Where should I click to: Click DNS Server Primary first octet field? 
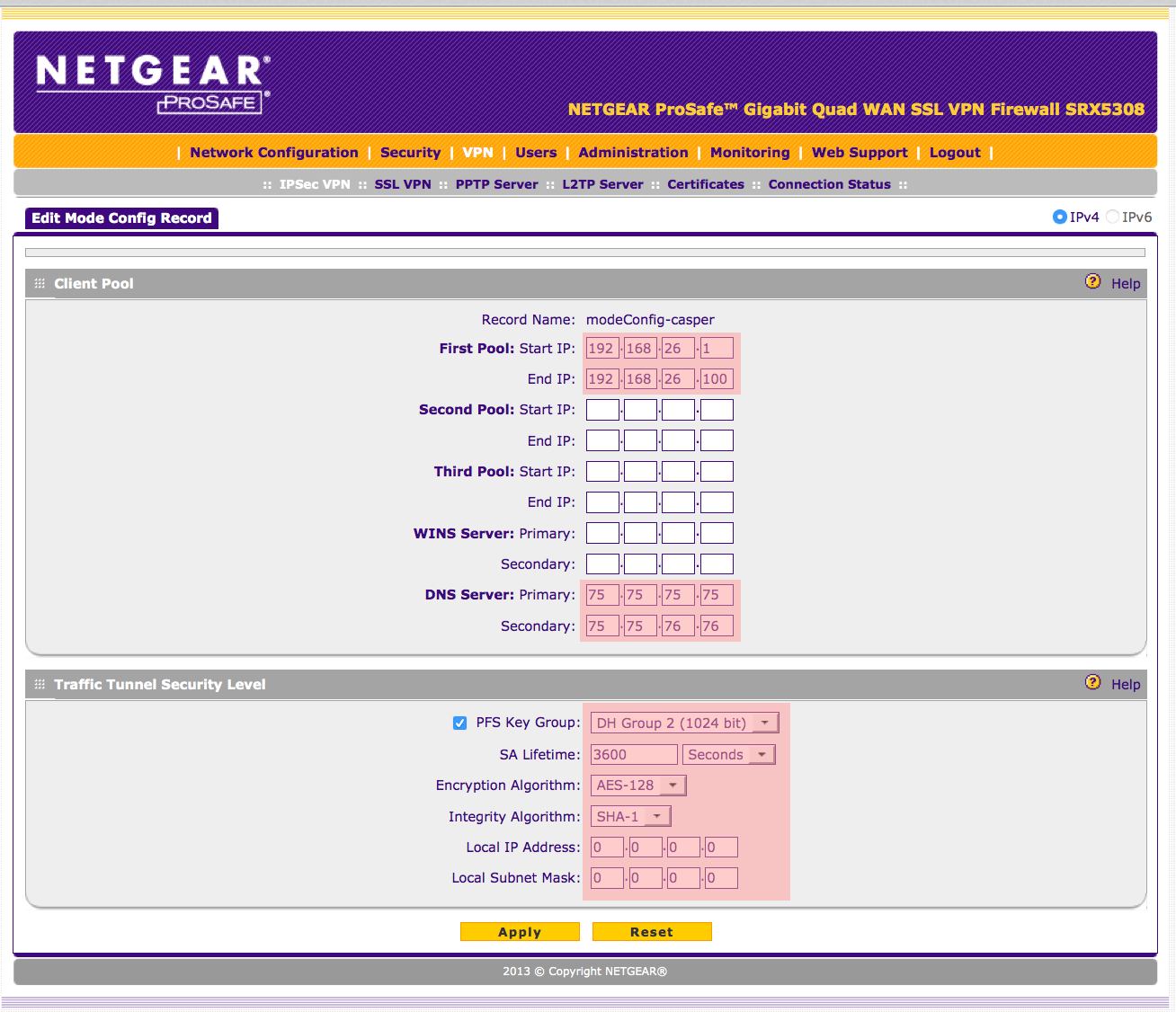pos(602,595)
